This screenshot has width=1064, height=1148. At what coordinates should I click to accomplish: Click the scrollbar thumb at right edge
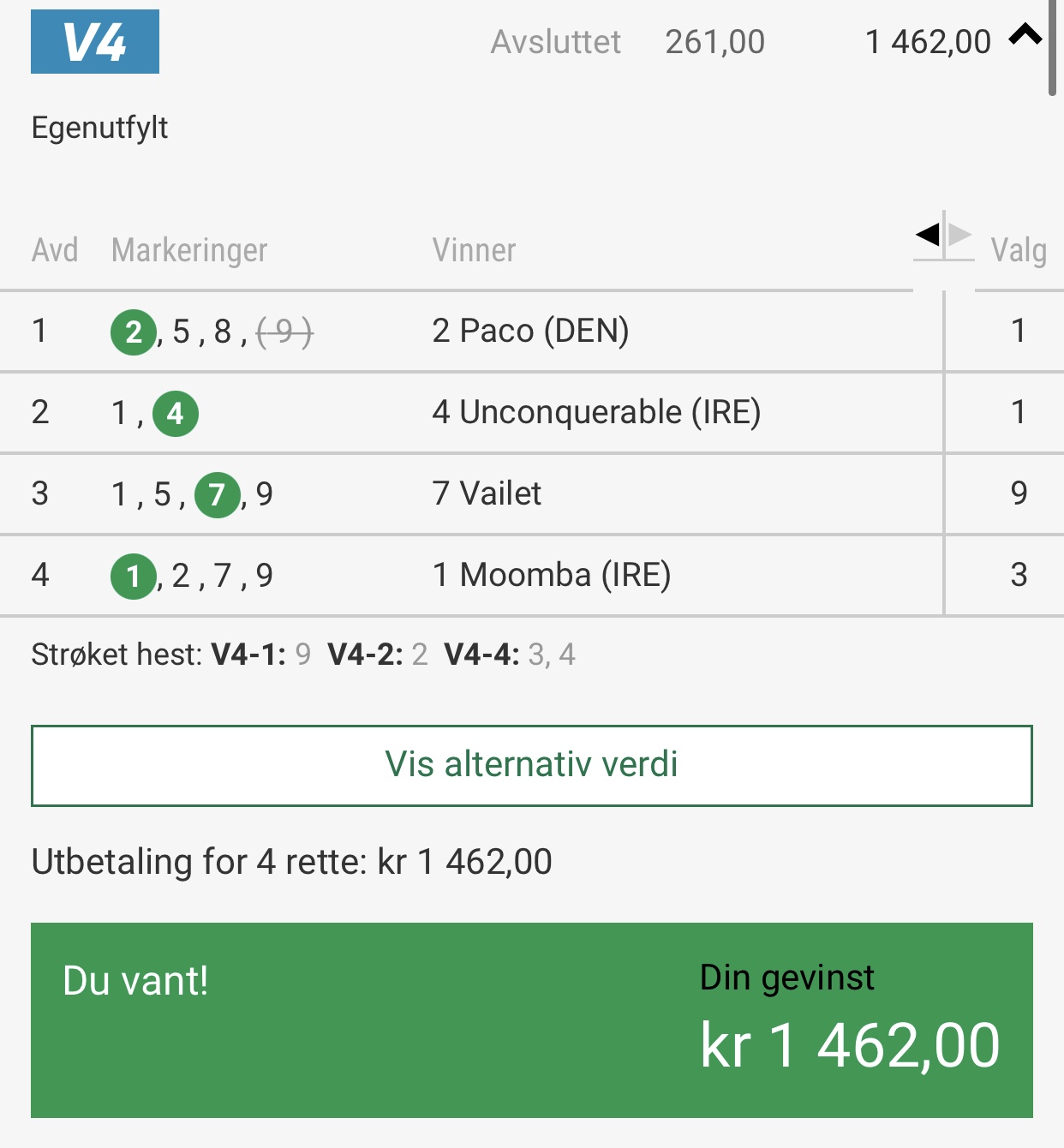pyautogui.click(x=1053, y=49)
